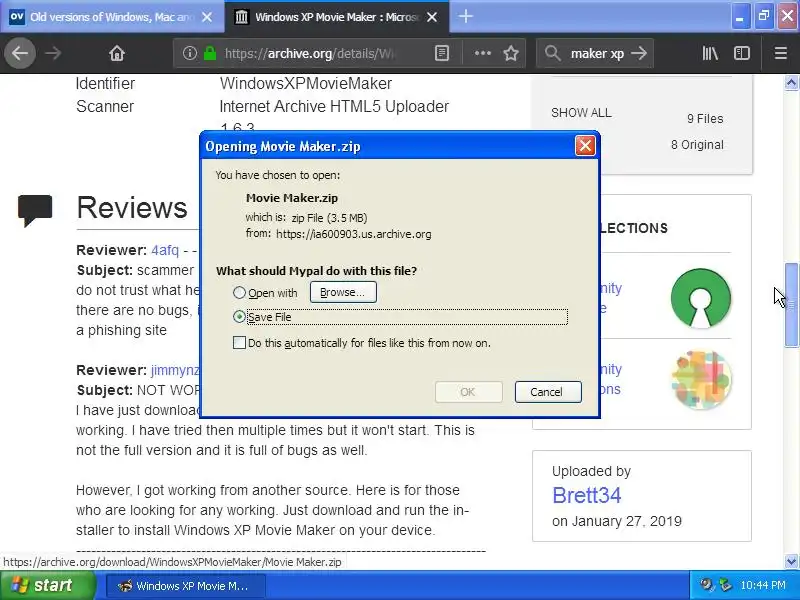Click the greyed OK button
This screenshot has height=600, width=800.
[468, 392]
